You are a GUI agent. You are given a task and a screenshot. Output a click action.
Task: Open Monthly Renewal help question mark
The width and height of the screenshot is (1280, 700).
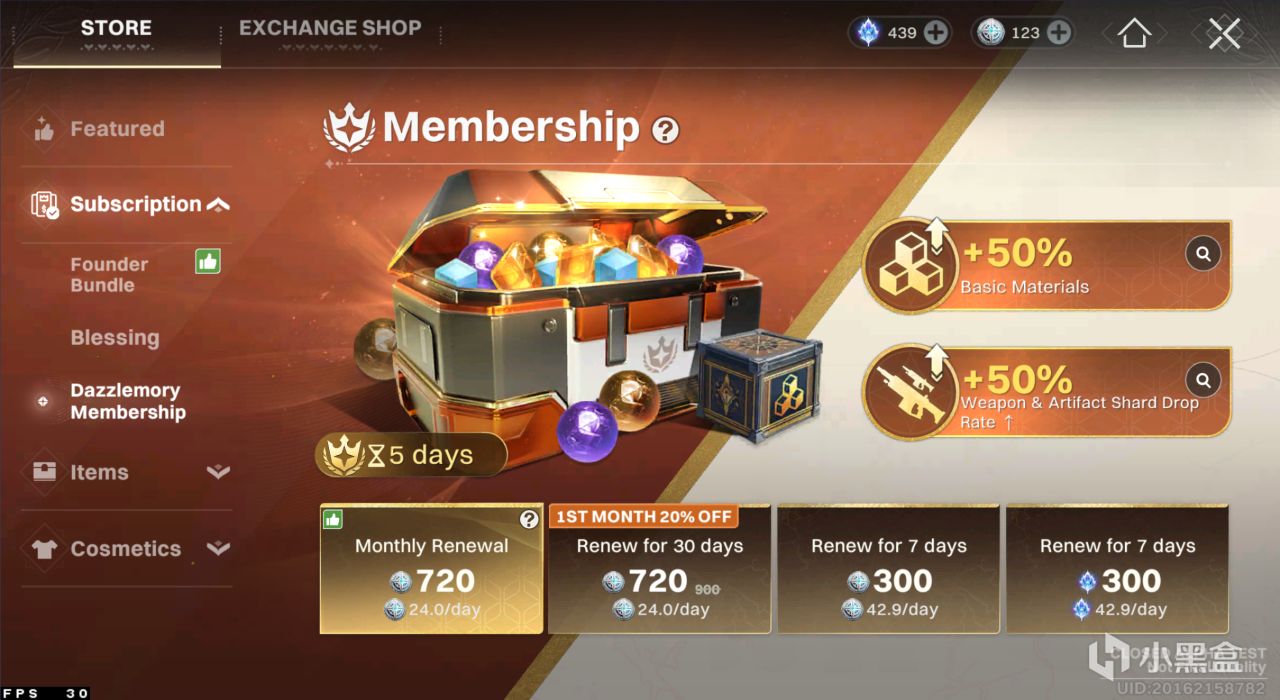coord(529,519)
